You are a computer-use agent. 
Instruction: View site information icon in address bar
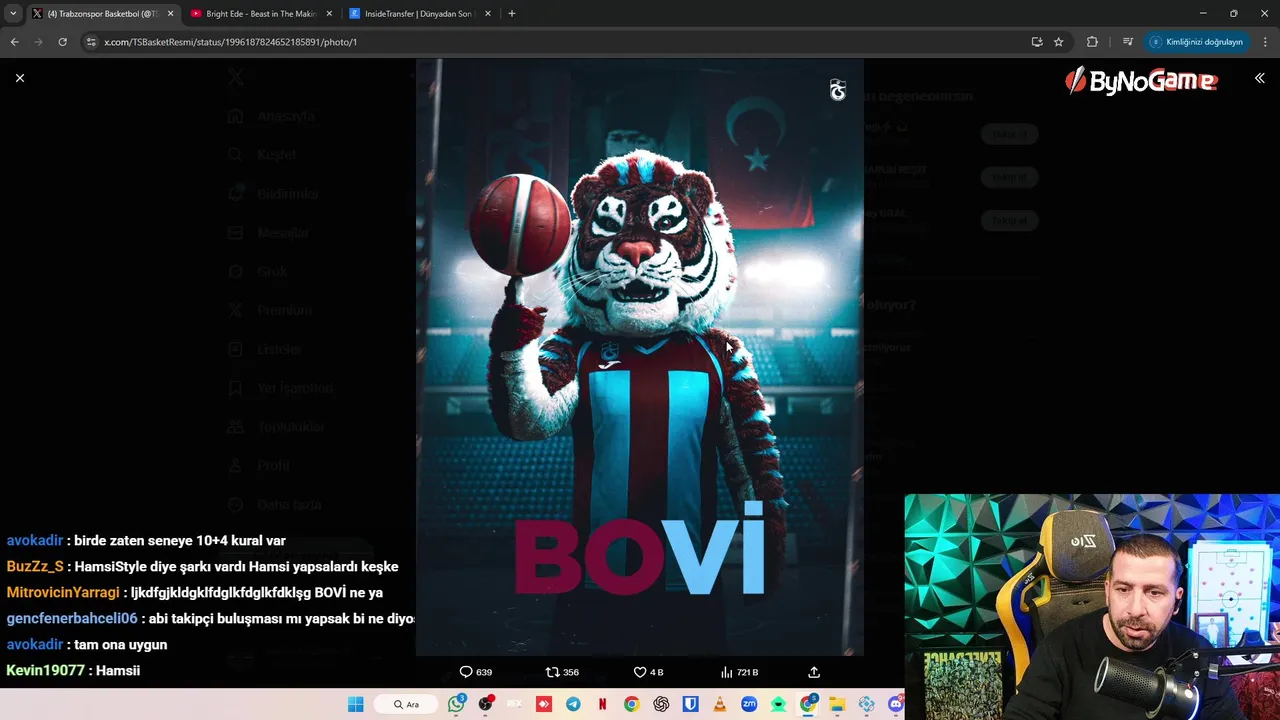coord(91,42)
